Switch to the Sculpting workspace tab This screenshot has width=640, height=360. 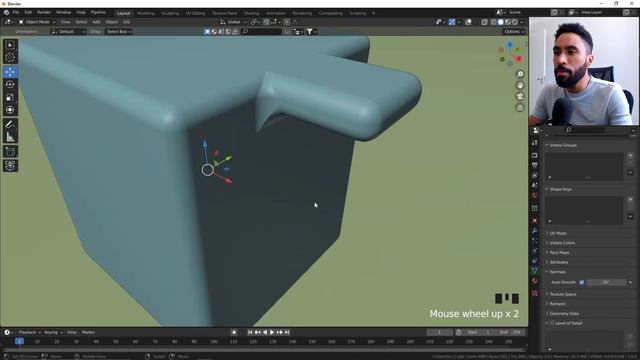click(170, 13)
